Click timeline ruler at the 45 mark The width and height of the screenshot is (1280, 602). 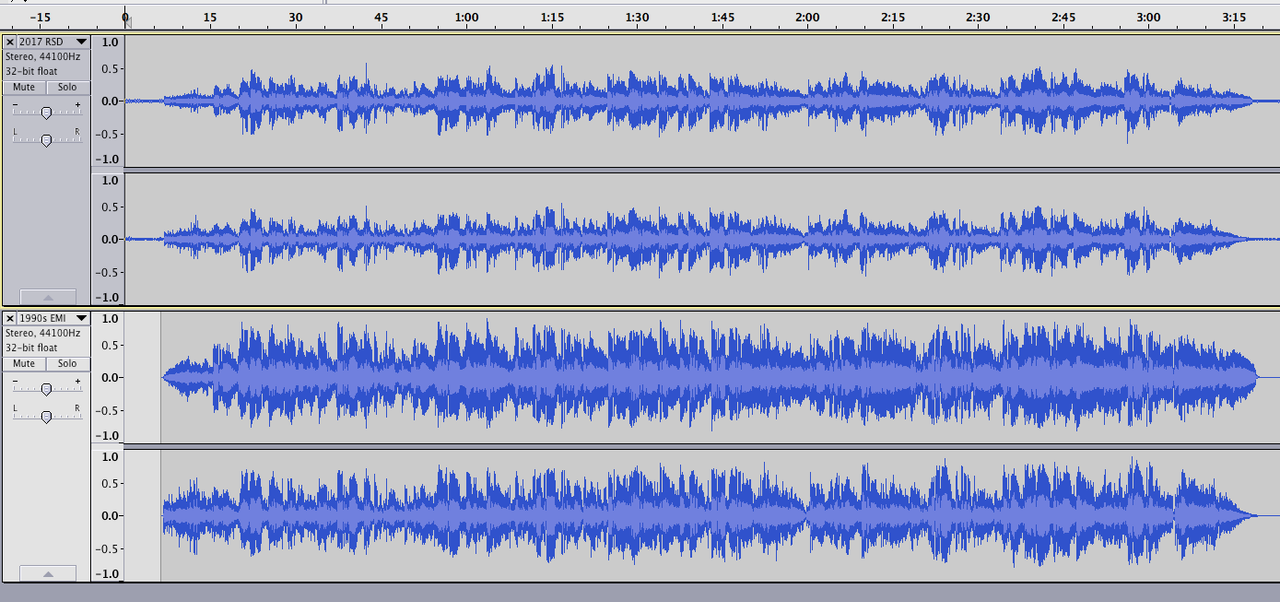(381, 17)
